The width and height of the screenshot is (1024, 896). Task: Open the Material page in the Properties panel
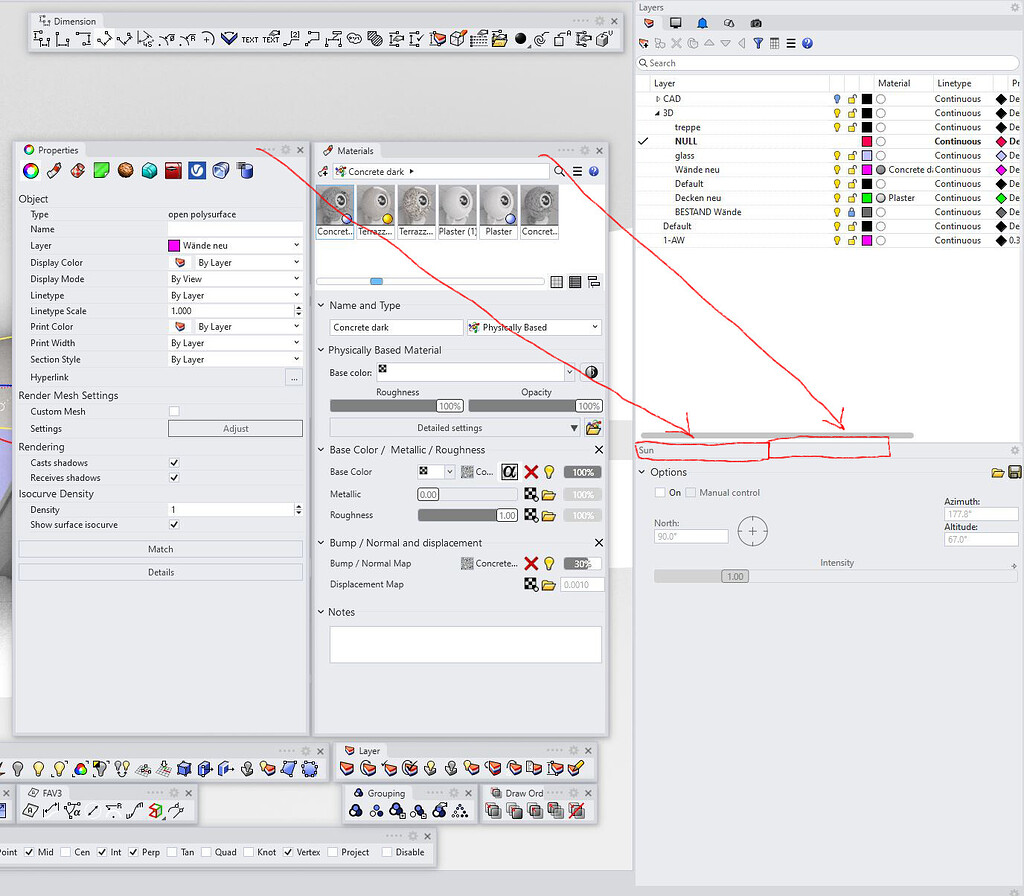[124, 172]
